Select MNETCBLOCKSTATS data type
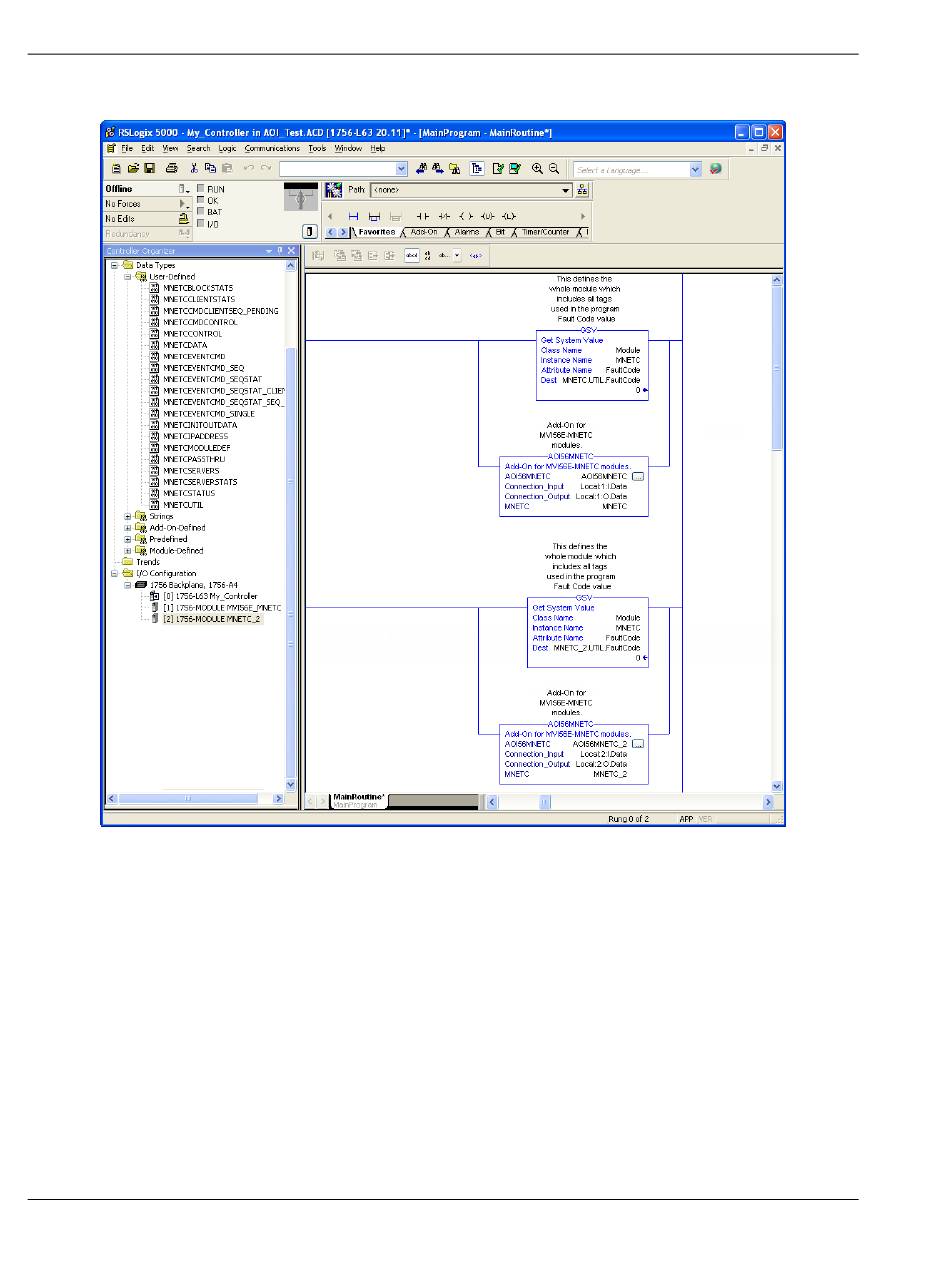The height and width of the screenshot is (1267, 950). coord(198,288)
